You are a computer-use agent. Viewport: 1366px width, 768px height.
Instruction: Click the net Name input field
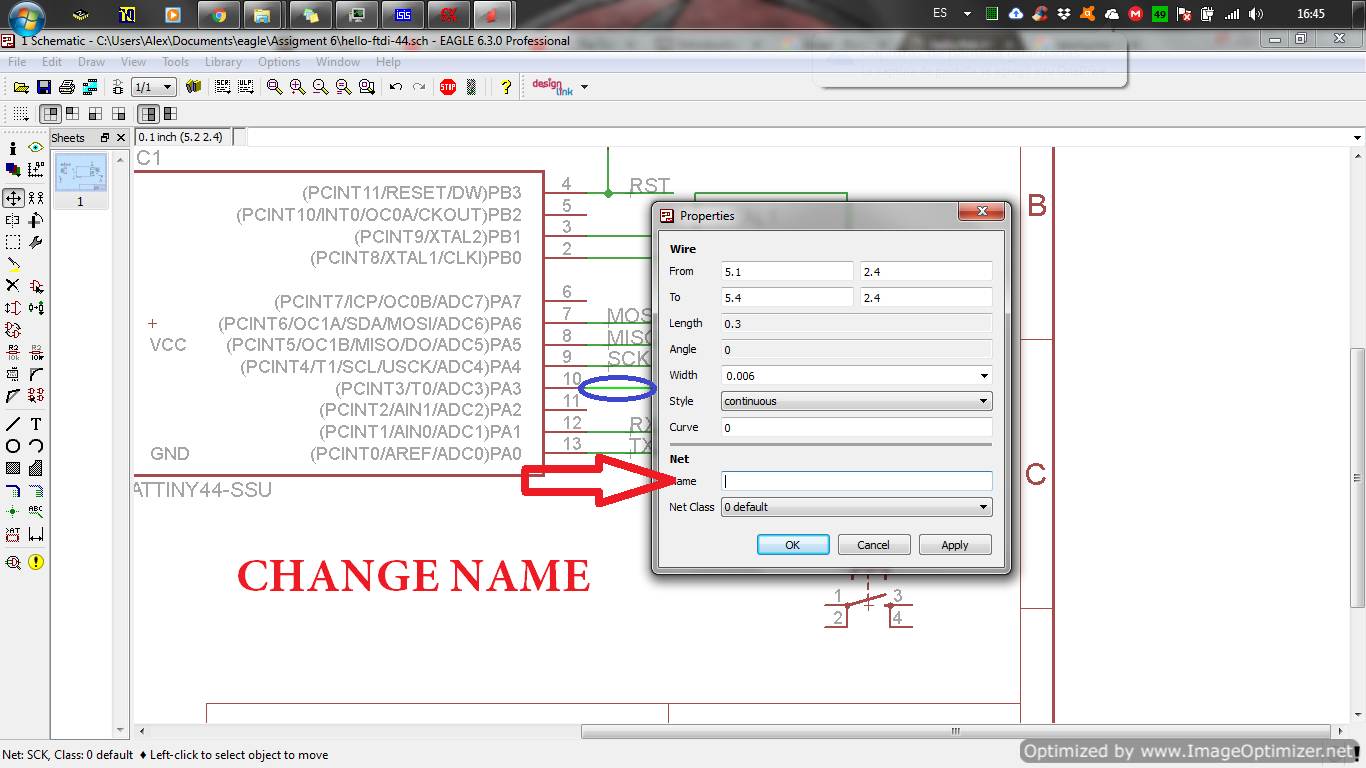[857, 481]
